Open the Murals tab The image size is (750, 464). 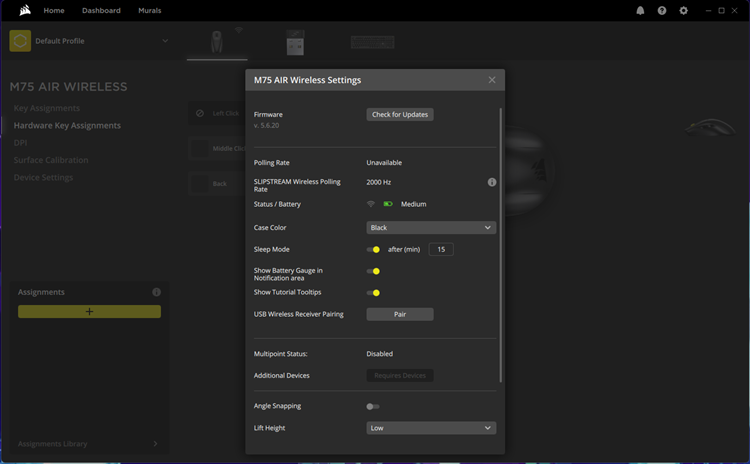[x=150, y=11]
